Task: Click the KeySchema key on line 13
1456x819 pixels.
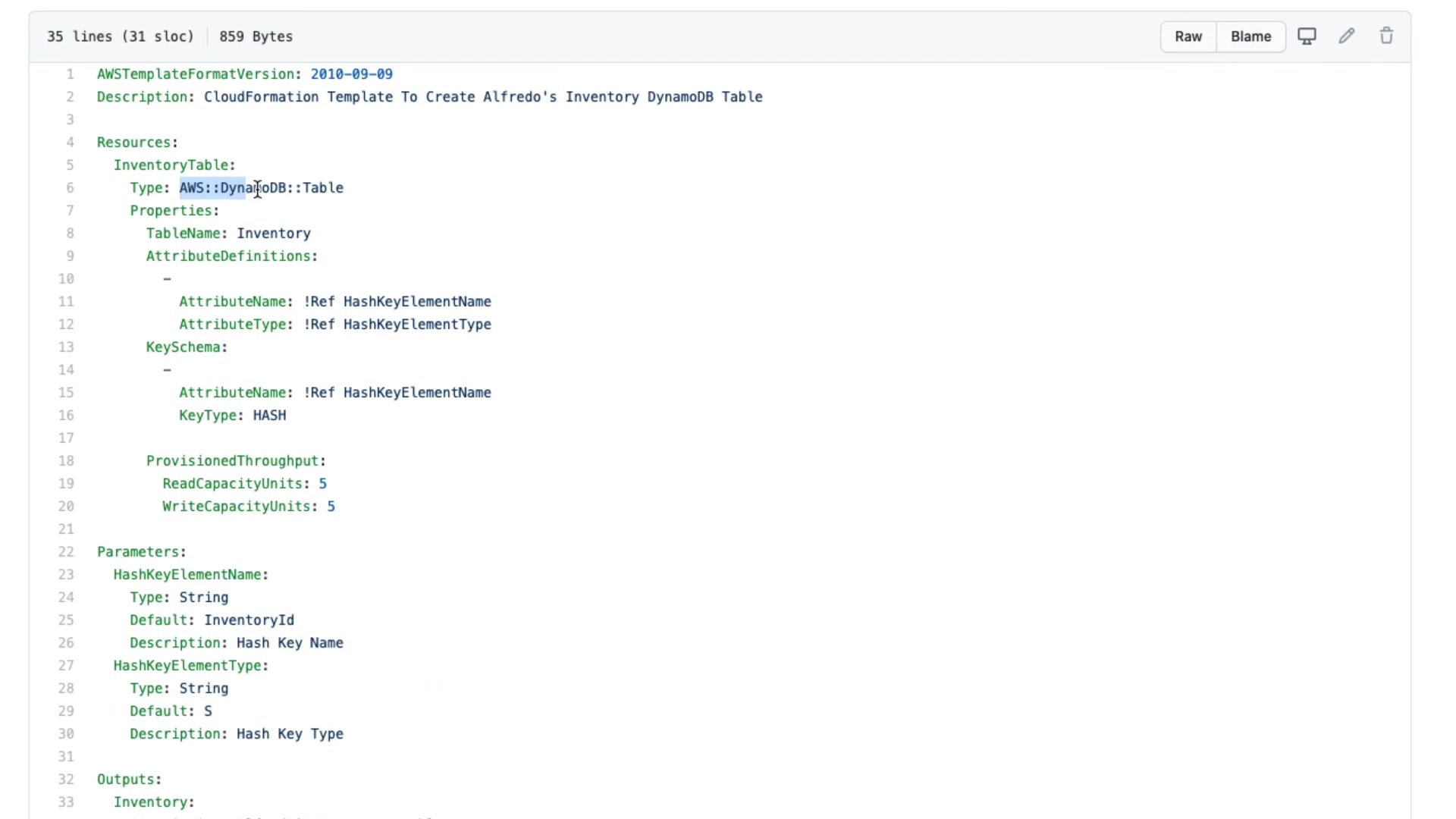Action: 184,347
